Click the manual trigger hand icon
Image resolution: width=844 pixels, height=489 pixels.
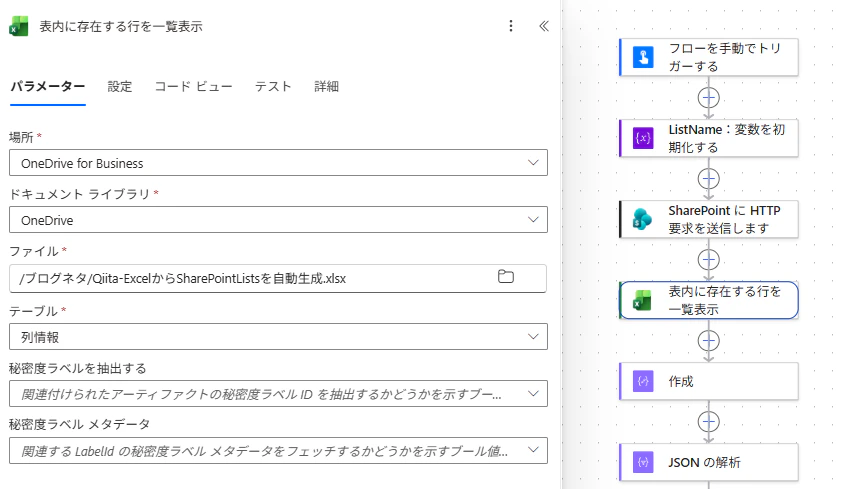(x=643, y=57)
